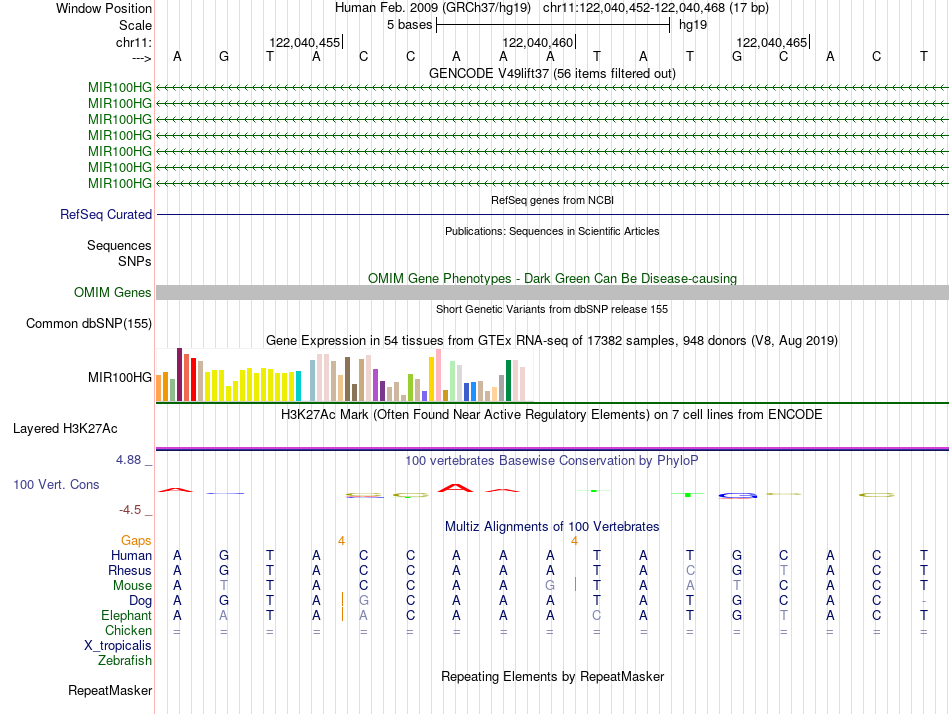The image size is (950, 714).
Task: Select the Zebrafish alignment row label
Action: [x=125, y=661]
